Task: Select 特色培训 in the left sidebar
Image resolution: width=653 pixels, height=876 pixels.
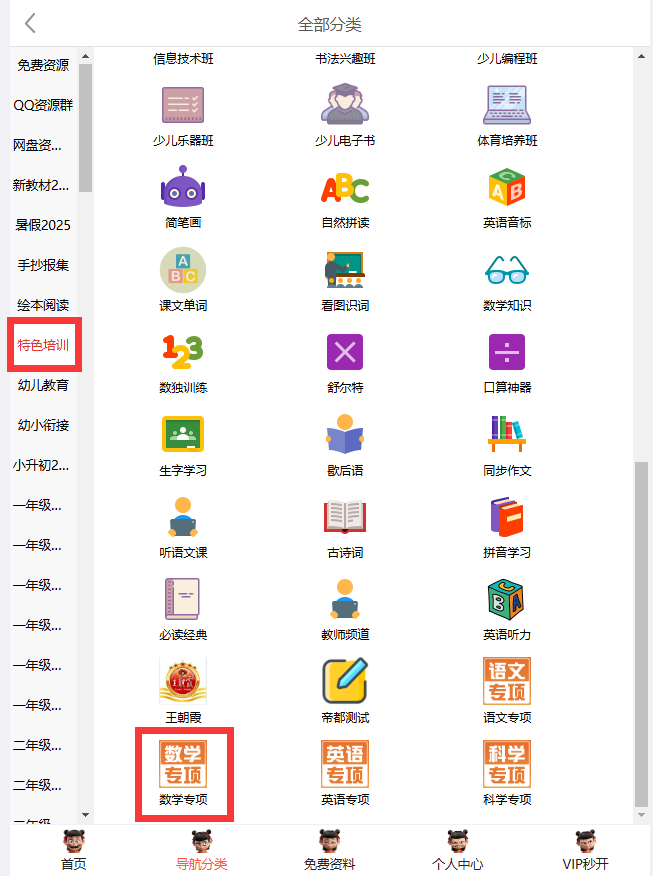Action: pos(43,345)
